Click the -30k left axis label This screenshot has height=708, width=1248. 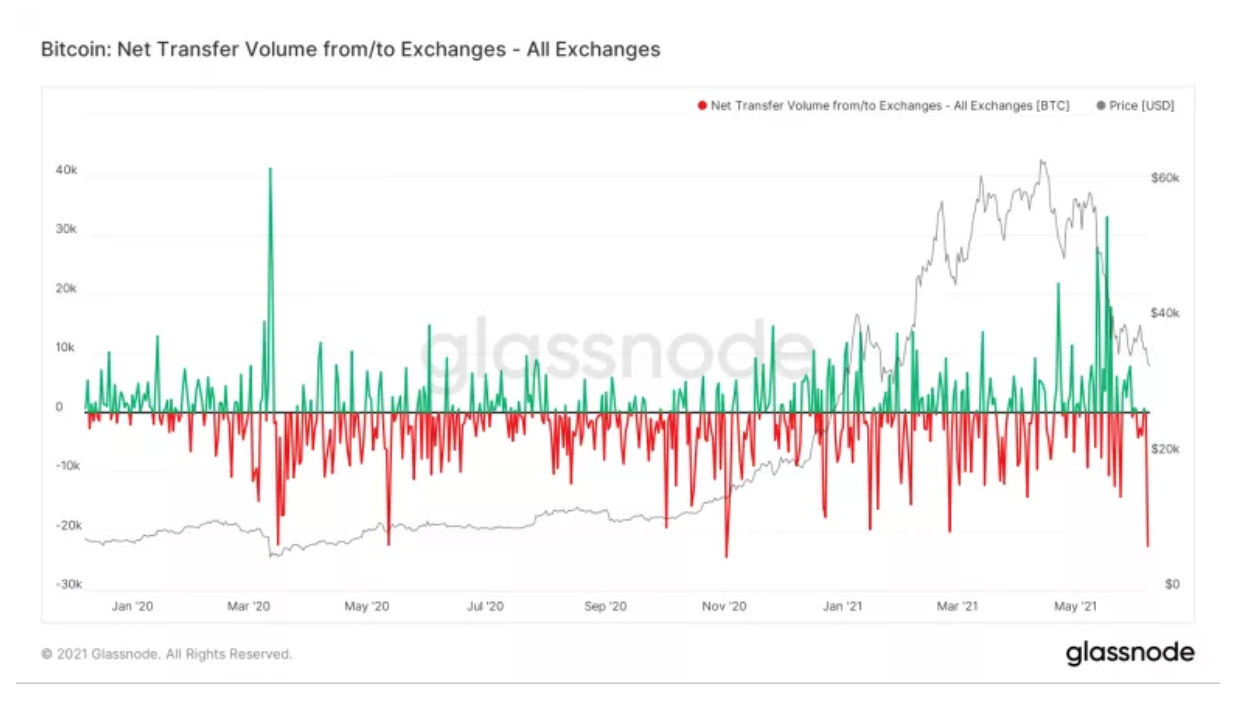coord(65,585)
